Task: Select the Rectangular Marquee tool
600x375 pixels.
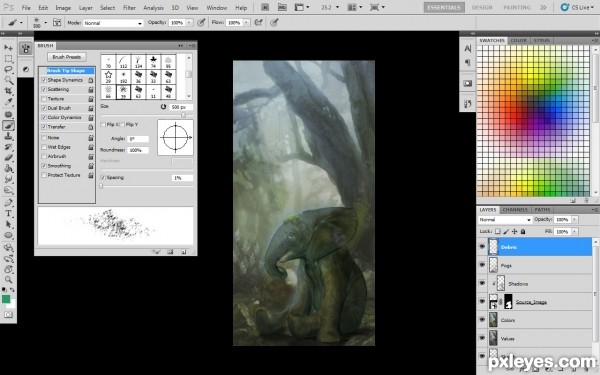Action: (8, 59)
